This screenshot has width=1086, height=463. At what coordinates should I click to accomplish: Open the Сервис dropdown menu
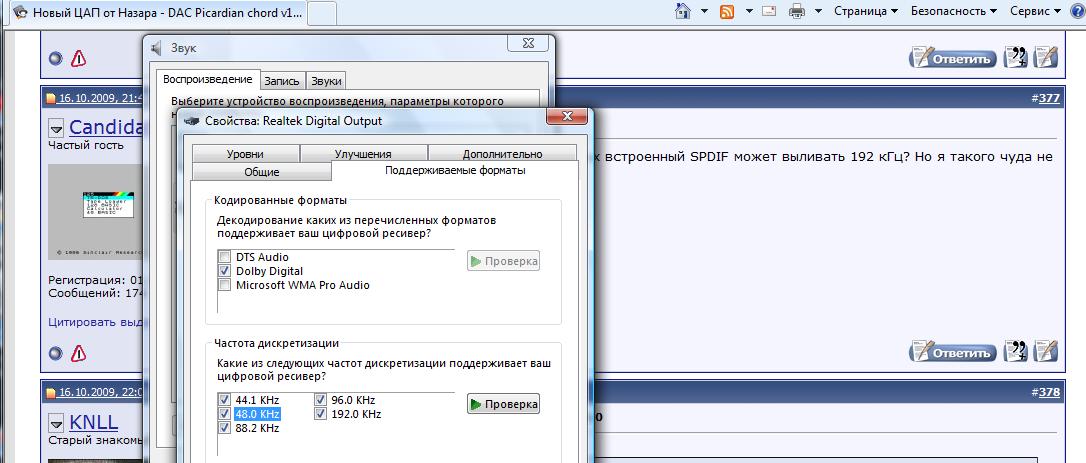pyautogui.click(x=1035, y=11)
